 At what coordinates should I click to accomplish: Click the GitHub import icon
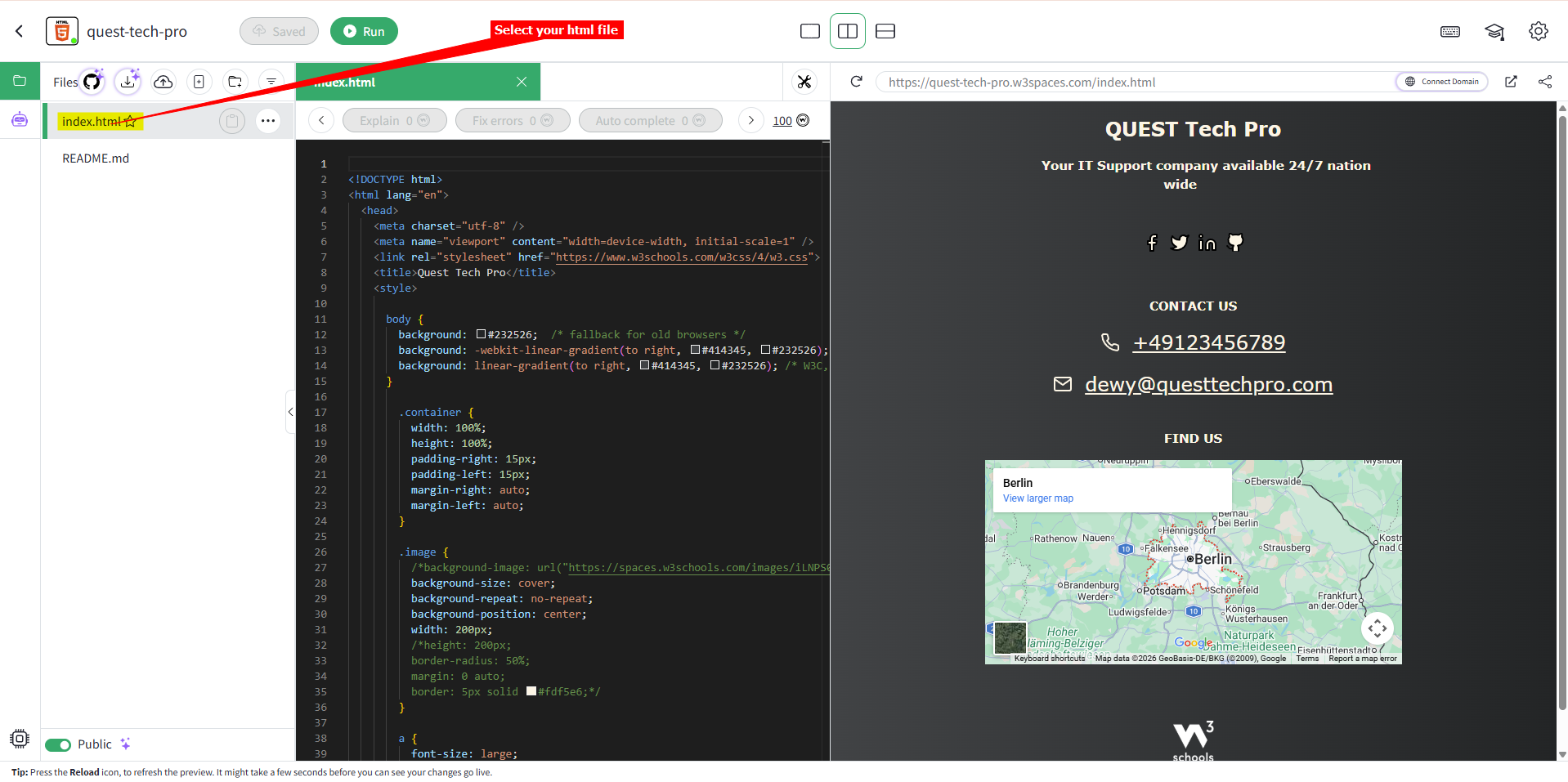click(92, 81)
